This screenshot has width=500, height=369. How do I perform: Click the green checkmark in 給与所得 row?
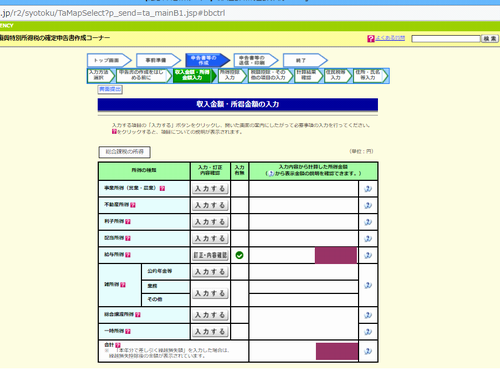click(239, 255)
